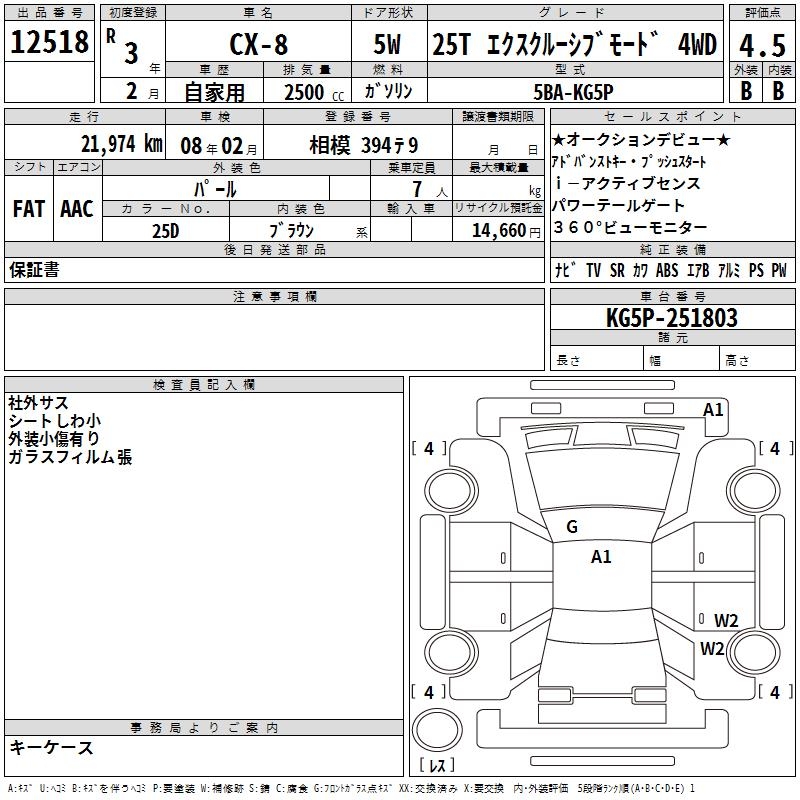The height and width of the screenshot is (800, 800).
Task: Click ABS in genuine equipment
Action: (667, 270)
